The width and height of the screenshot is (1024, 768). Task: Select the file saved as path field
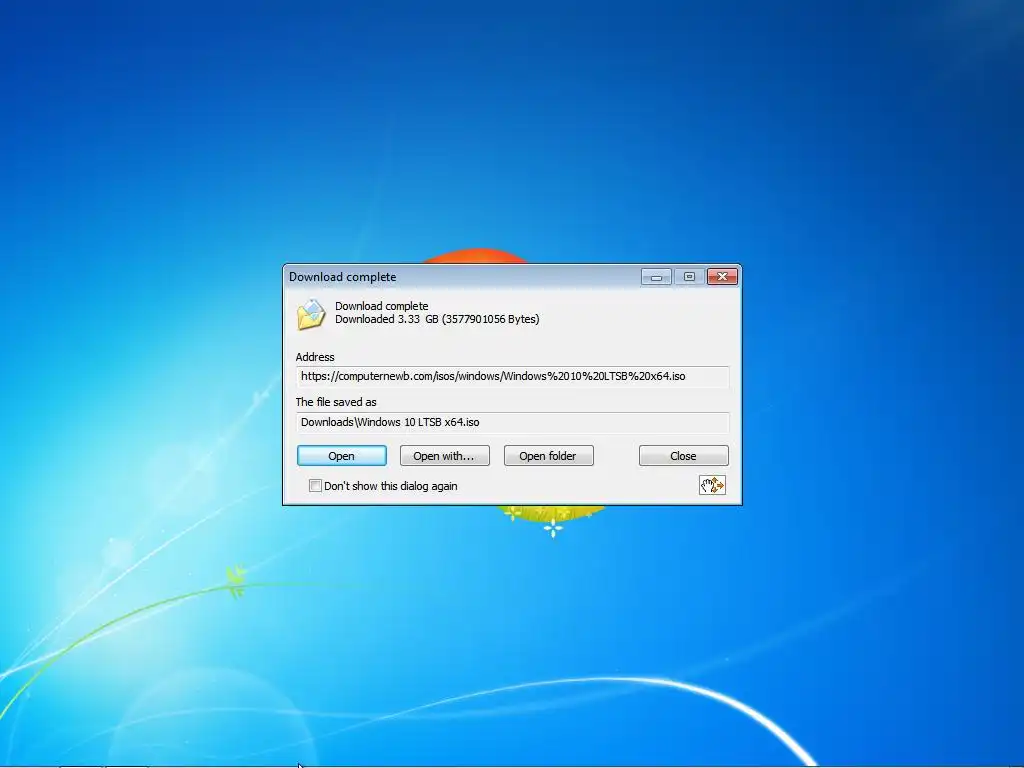click(x=513, y=423)
